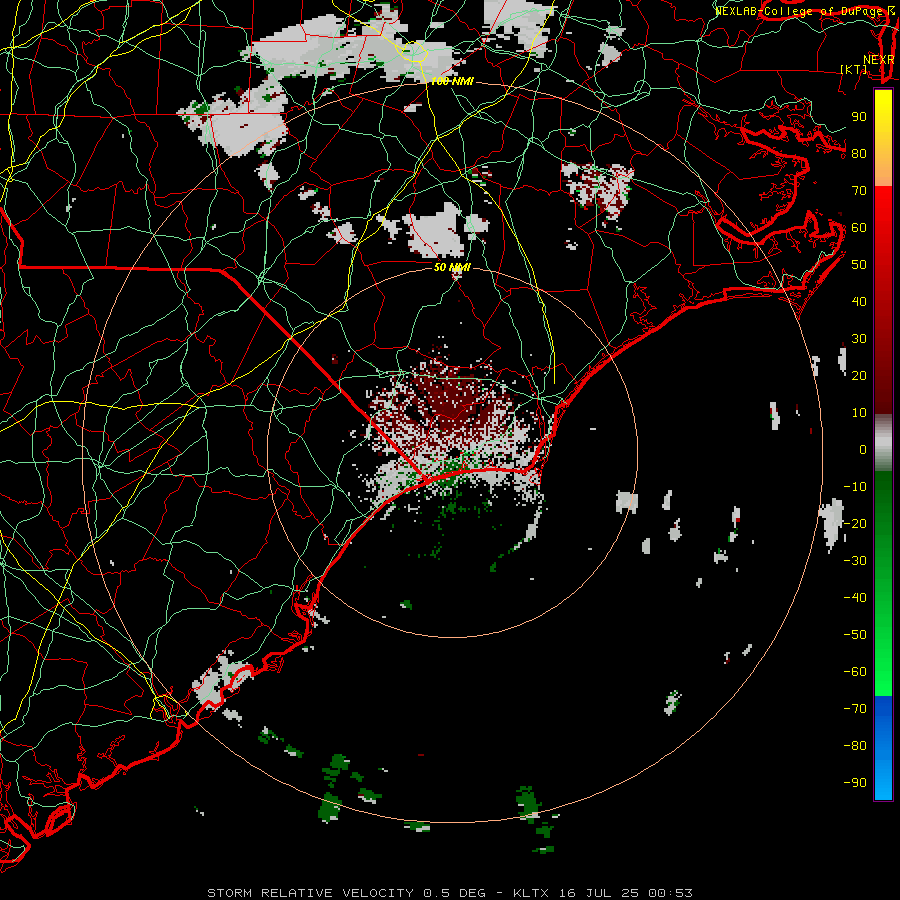The width and height of the screenshot is (900, 900).
Task: Click the "NEXR" text above the color scale
Action: click(x=879, y=60)
